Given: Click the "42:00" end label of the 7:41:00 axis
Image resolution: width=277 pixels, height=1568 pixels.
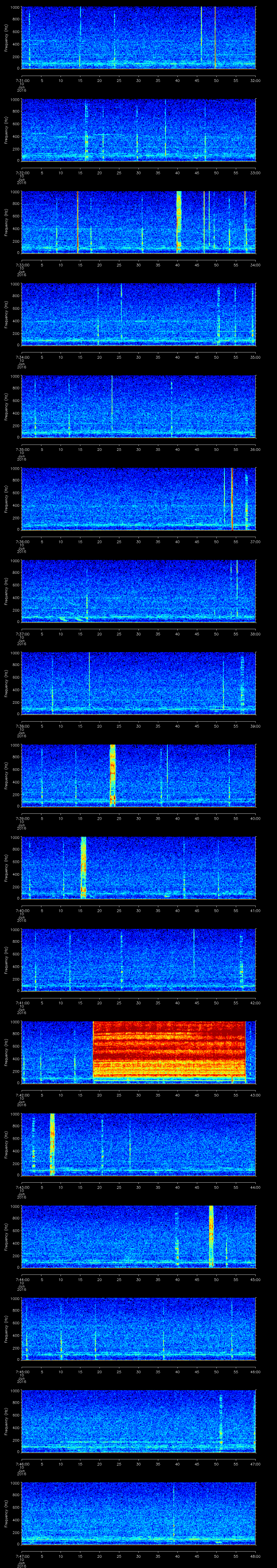Looking at the screenshot, I should pyautogui.click(x=255, y=1003).
